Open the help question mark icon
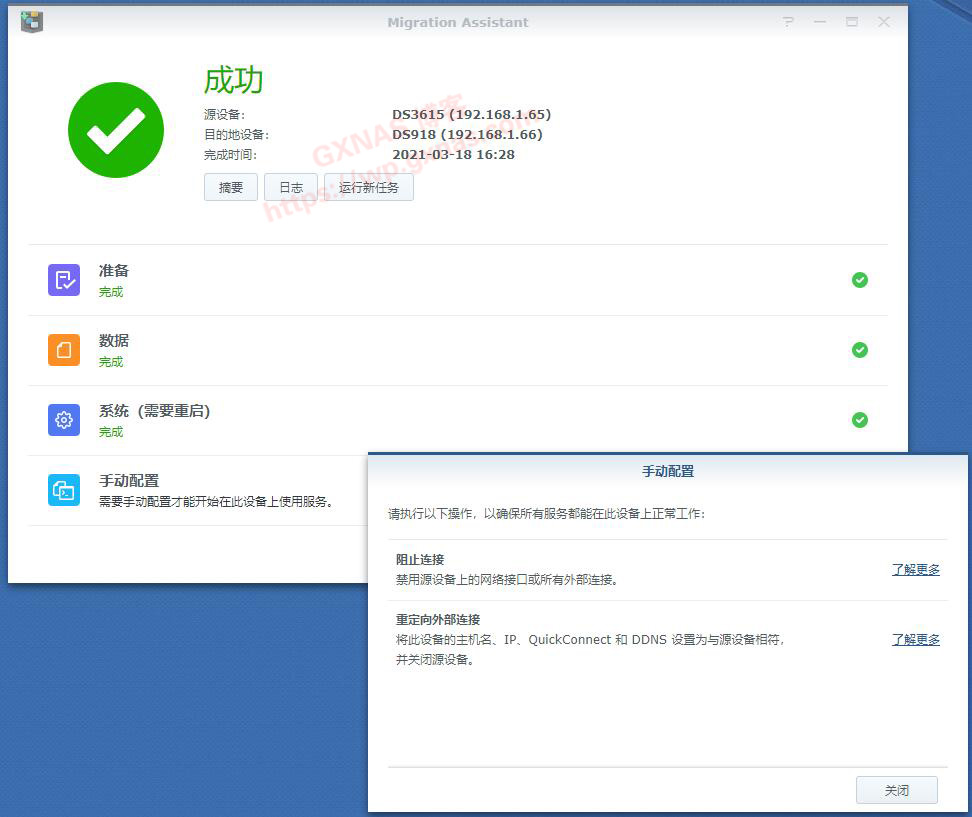This screenshot has height=817, width=972. click(789, 22)
